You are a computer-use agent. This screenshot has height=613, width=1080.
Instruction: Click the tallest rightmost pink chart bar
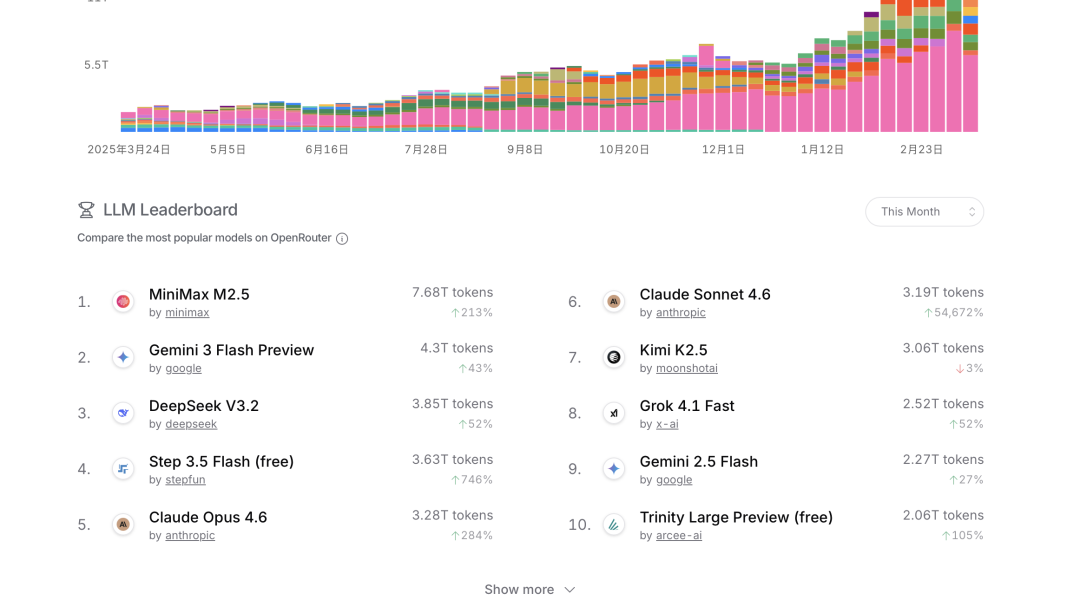coord(954,80)
